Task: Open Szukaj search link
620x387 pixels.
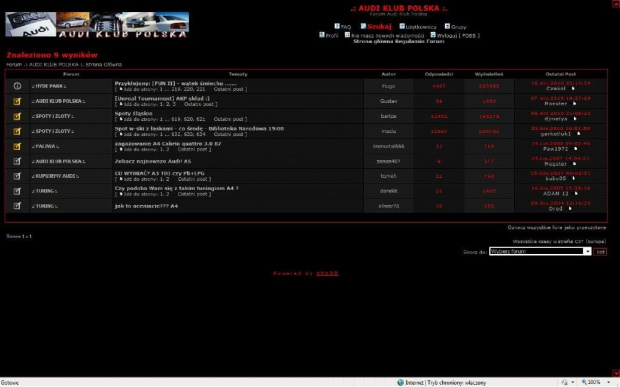Action: tap(379, 26)
